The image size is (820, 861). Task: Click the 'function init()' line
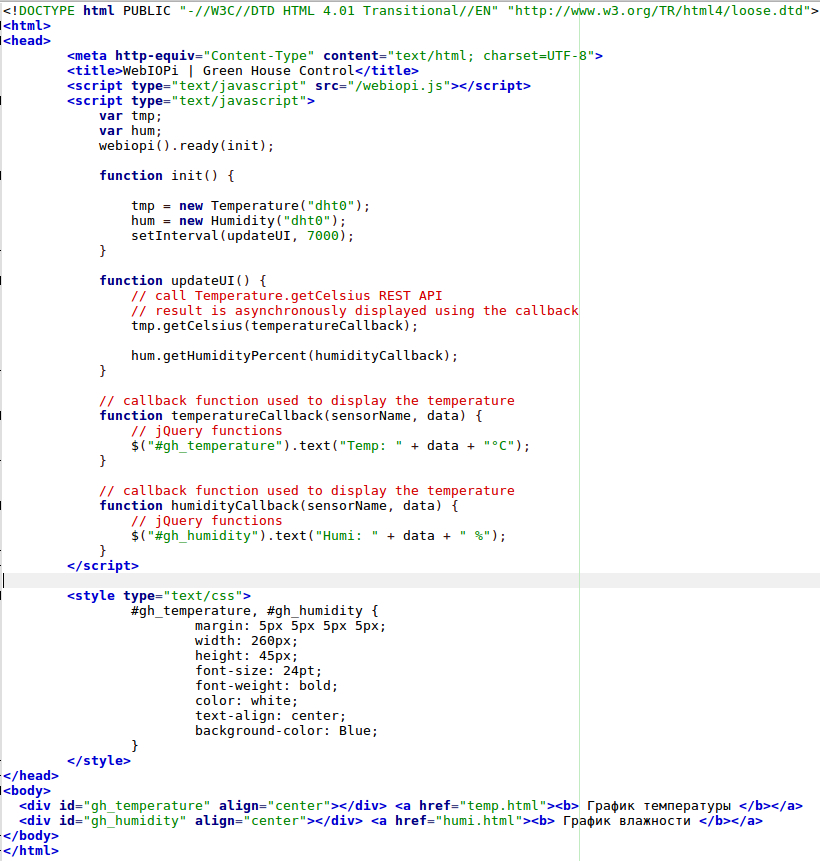click(x=167, y=176)
